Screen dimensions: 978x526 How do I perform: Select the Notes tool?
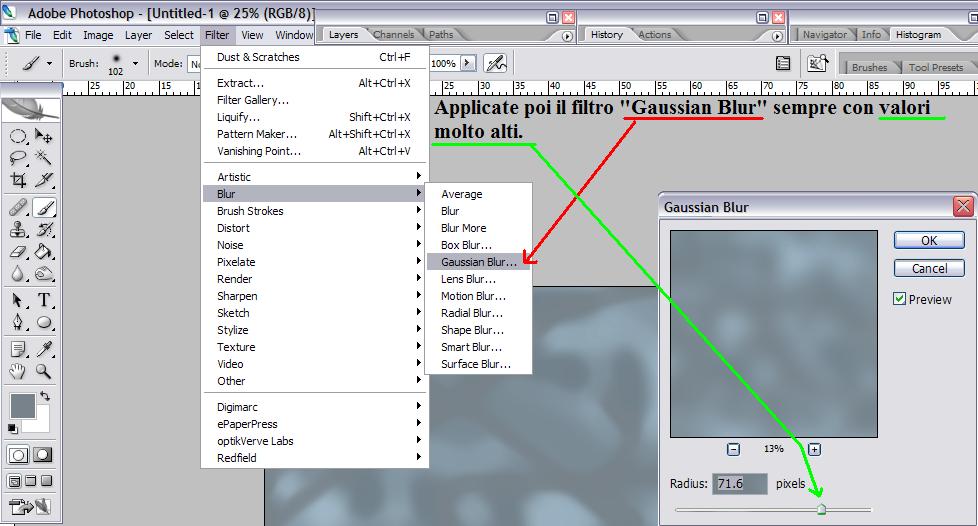click(17, 349)
